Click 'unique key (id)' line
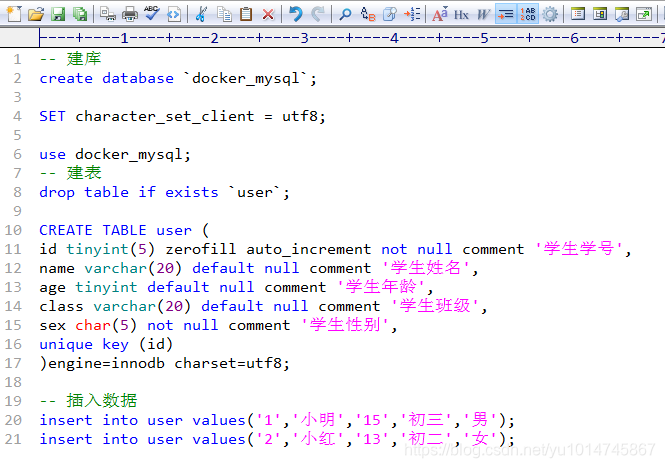The width and height of the screenshot is (665, 468). pyautogui.click(x=106, y=344)
